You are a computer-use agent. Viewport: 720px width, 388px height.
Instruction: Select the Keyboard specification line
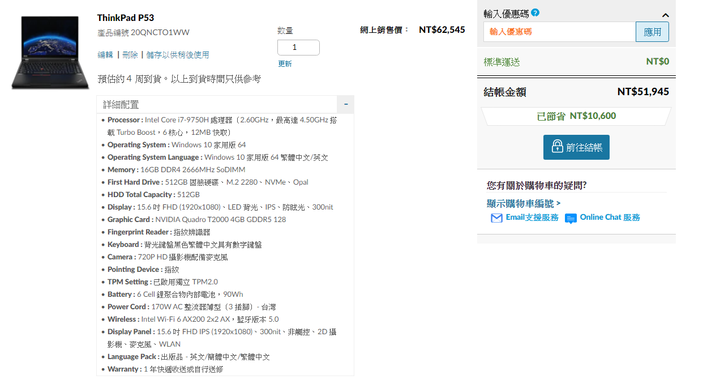click(x=184, y=245)
